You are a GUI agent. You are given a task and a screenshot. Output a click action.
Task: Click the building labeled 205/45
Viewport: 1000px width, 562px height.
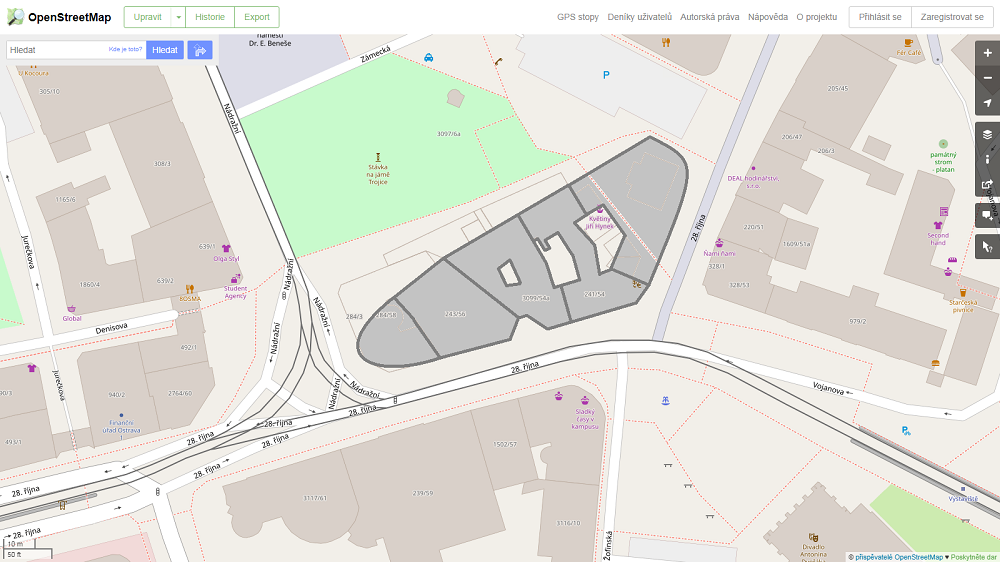(837, 89)
